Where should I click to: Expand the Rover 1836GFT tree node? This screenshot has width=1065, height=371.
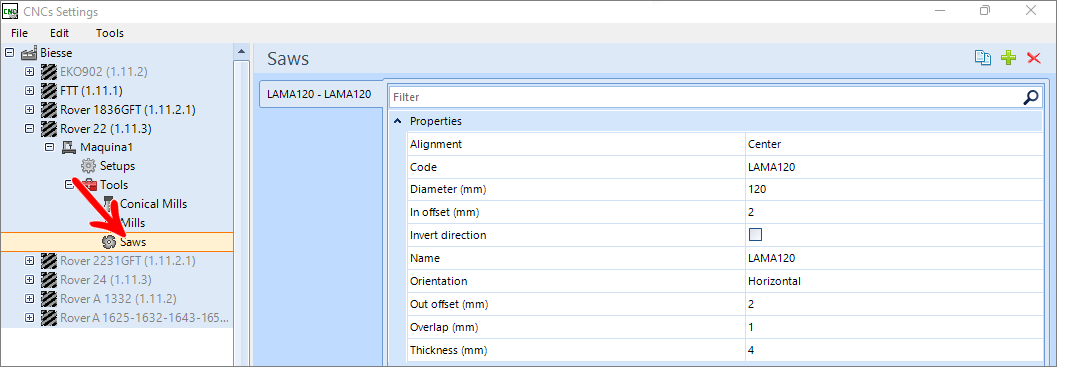tap(29, 109)
